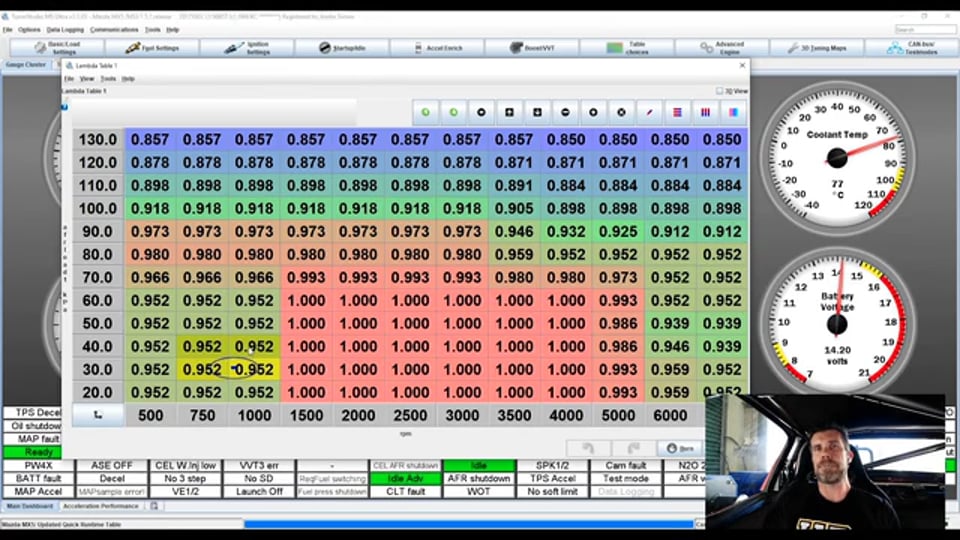Screen dimensions: 960x540
Task: Open Help menu in Lambda Table window
Action: tap(128, 78)
